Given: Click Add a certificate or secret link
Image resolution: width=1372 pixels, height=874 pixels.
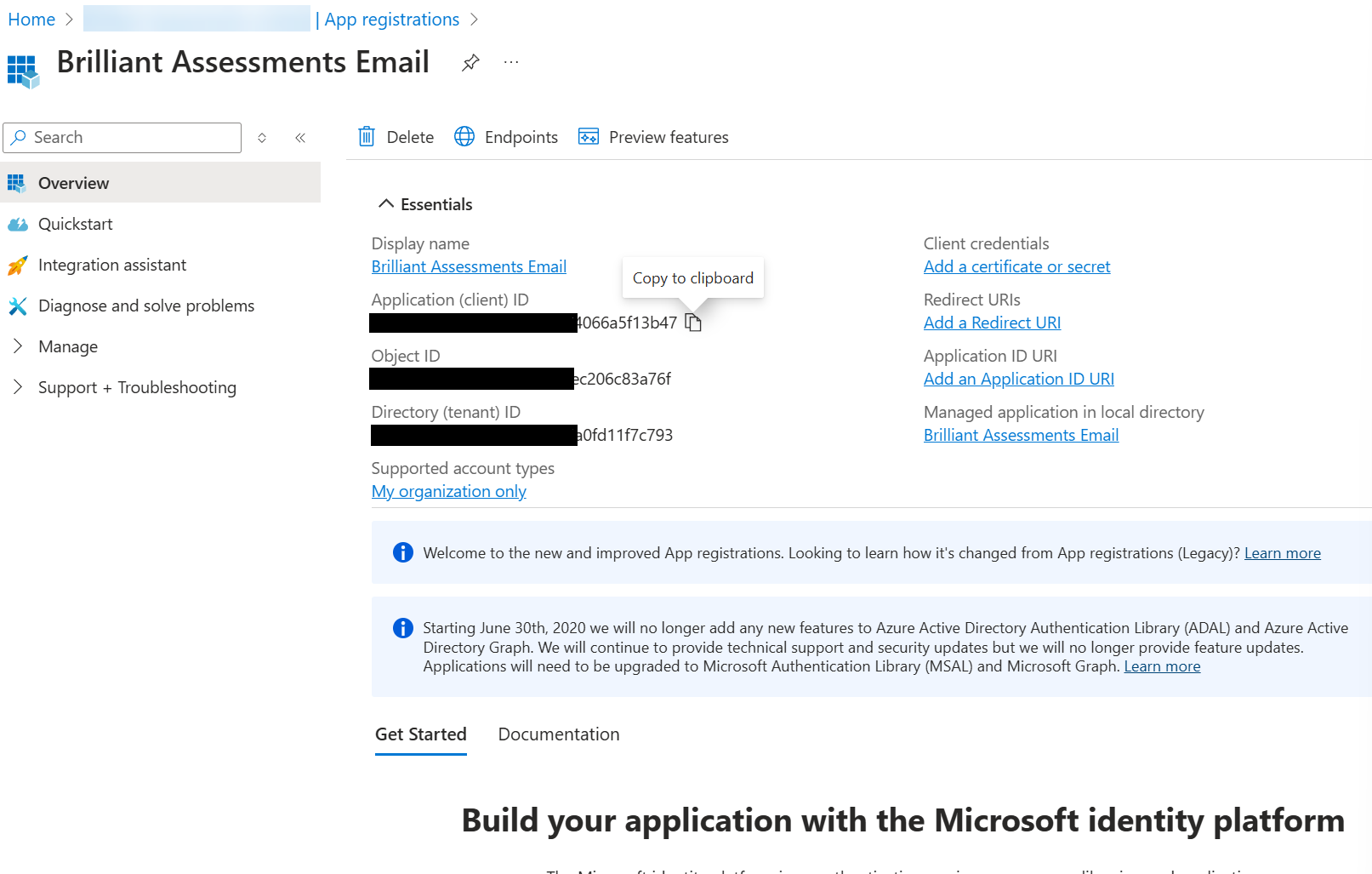Looking at the screenshot, I should pos(1016,266).
